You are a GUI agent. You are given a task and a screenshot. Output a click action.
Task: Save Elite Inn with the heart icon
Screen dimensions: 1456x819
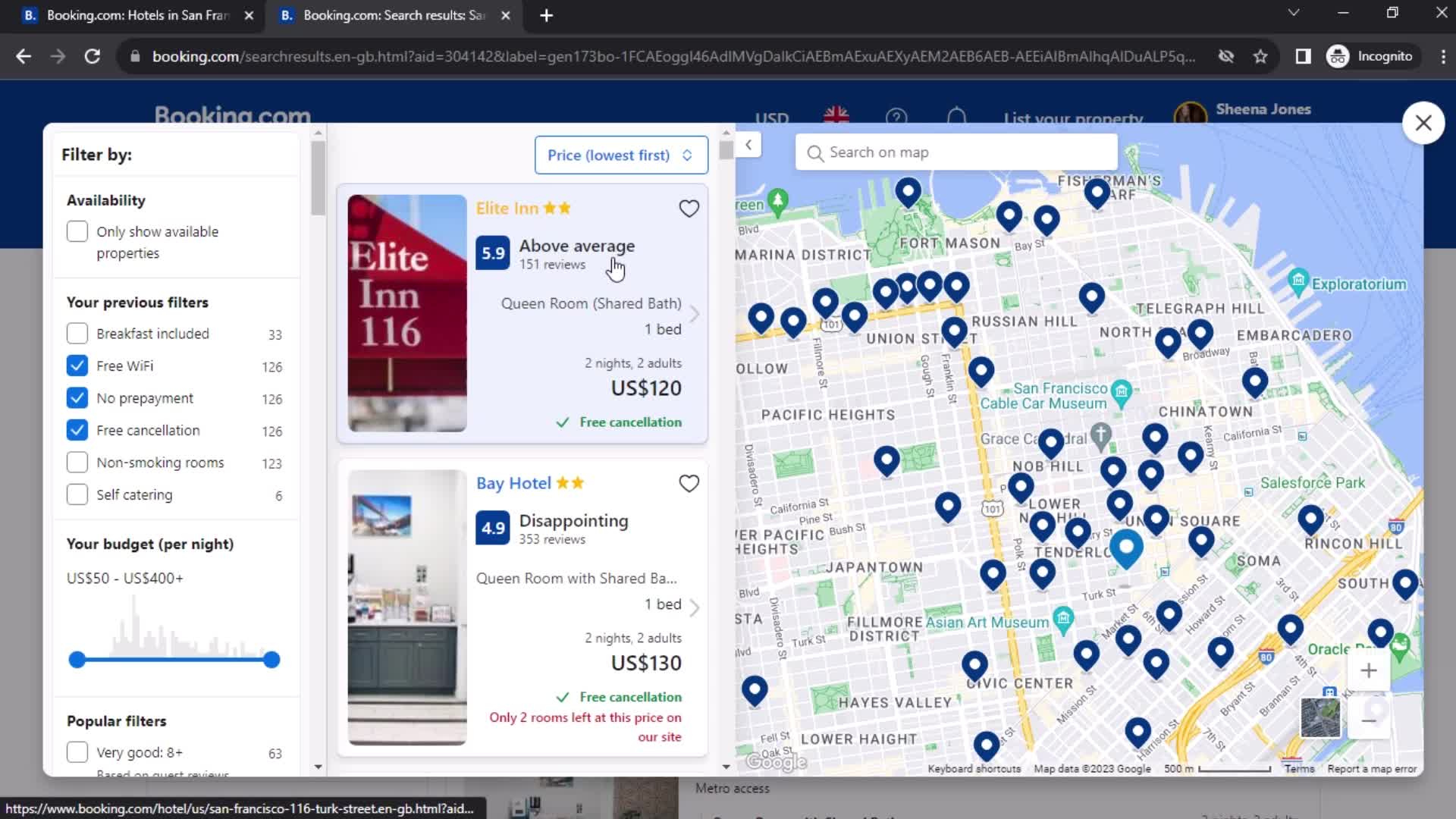pyautogui.click(x=689, y=209)
